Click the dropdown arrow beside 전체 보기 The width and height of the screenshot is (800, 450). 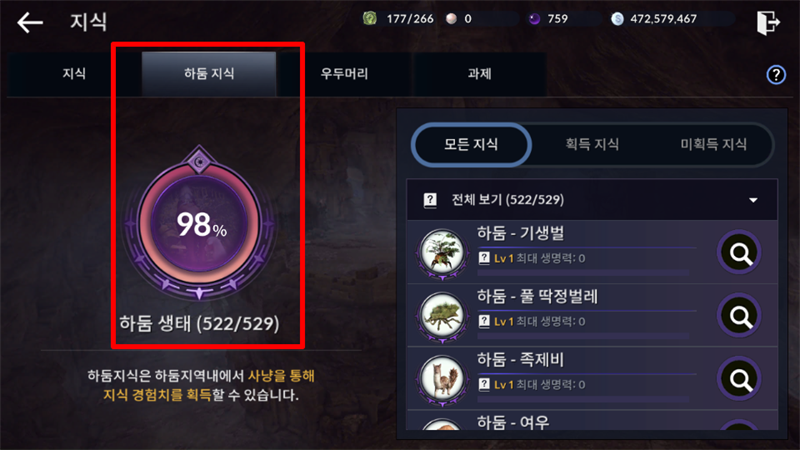[x=753, y=200]
